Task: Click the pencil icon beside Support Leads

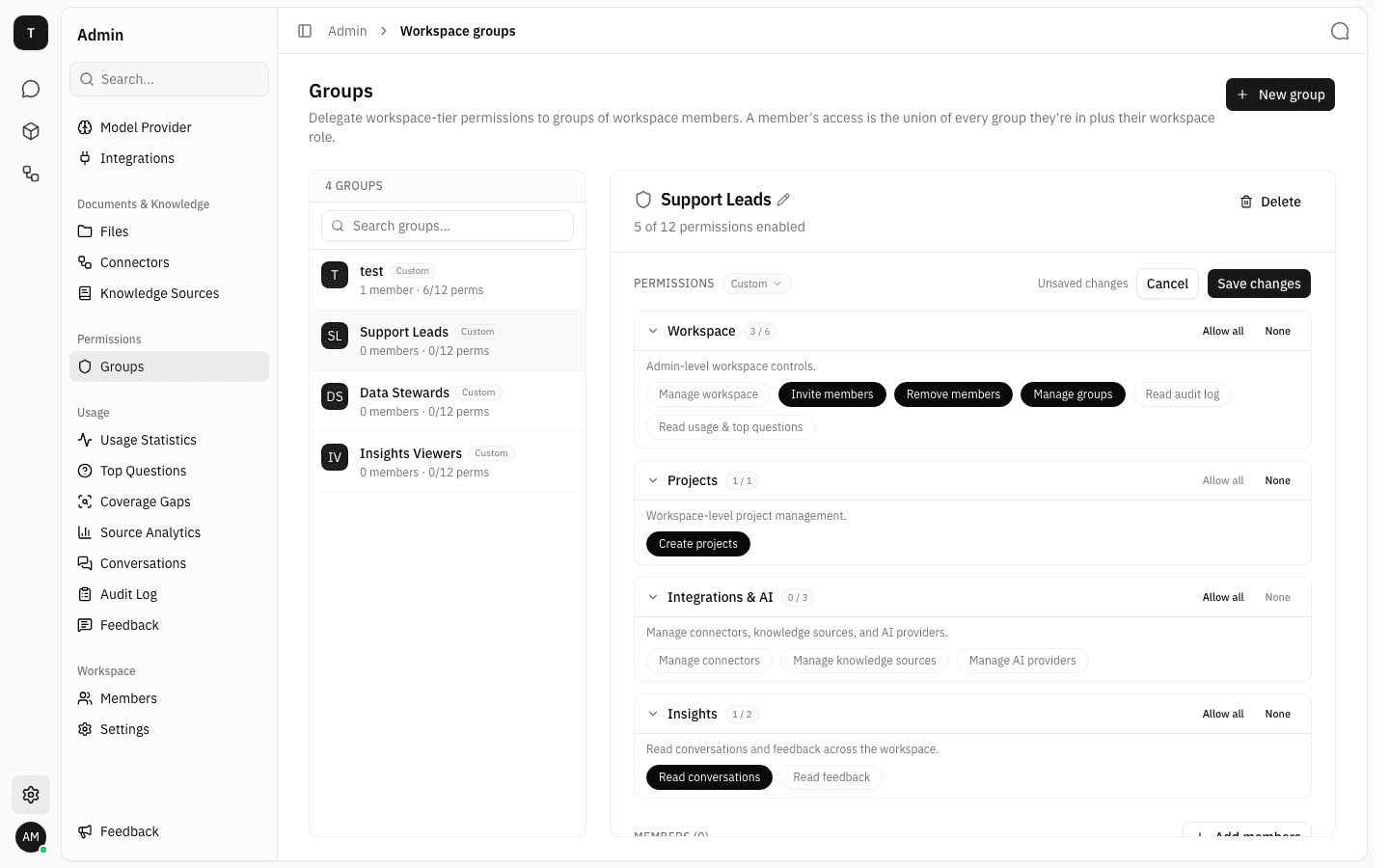Action: 783,200
